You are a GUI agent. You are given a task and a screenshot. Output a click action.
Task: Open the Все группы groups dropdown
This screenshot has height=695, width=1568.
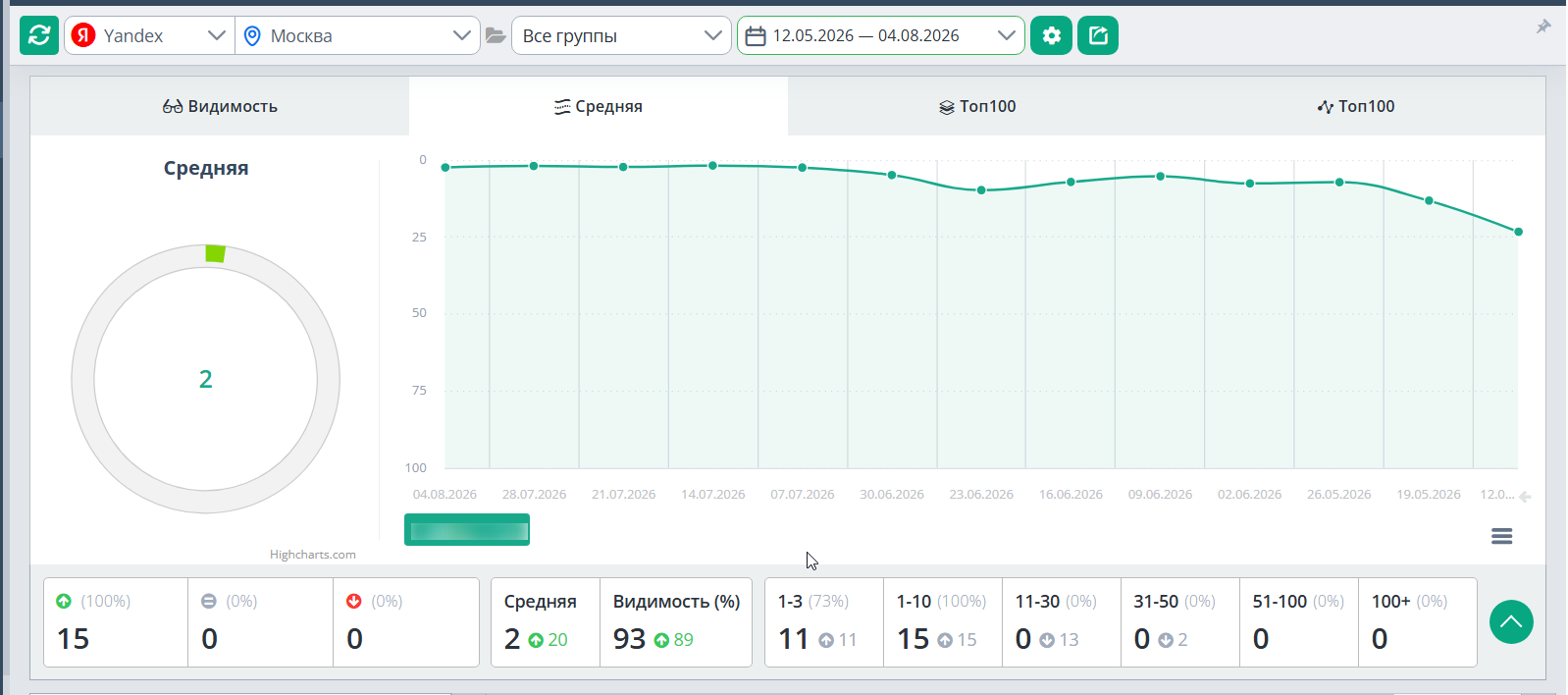pos(621,35)
